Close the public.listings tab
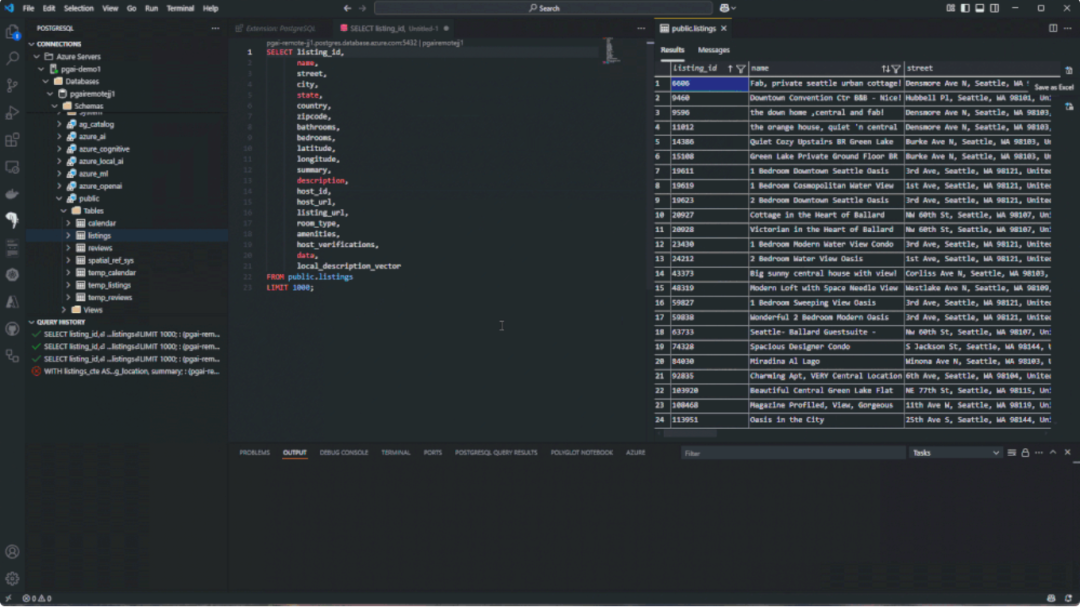 [x=724, y=28]
